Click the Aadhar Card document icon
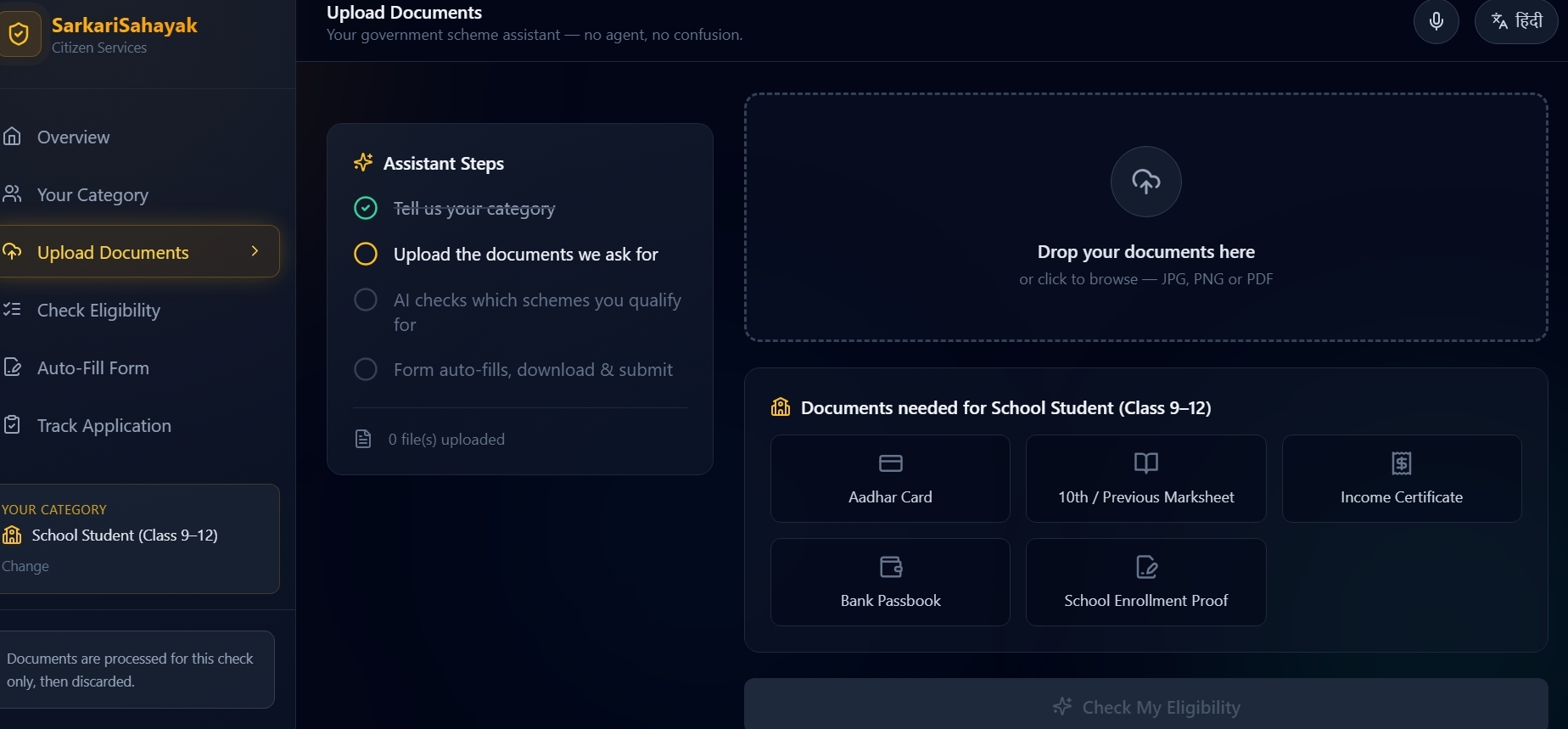 click(890, 463)
